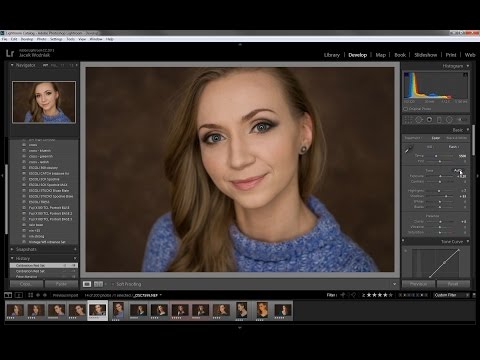Toggle the filter switch next to Custom Filter
The image size is (480, 360).
click(x=474, y=295)
